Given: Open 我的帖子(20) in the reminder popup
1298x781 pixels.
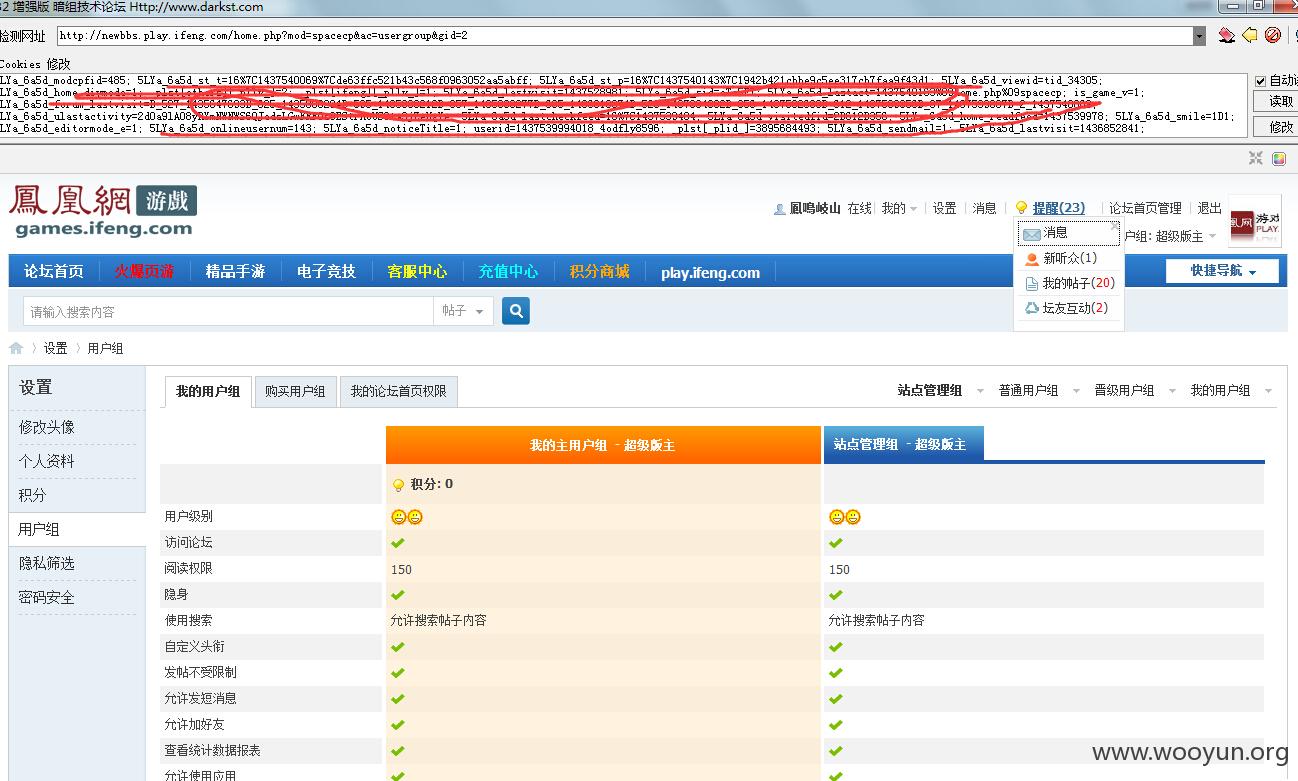Looking at the screenshot, I should click(1070, 283).
